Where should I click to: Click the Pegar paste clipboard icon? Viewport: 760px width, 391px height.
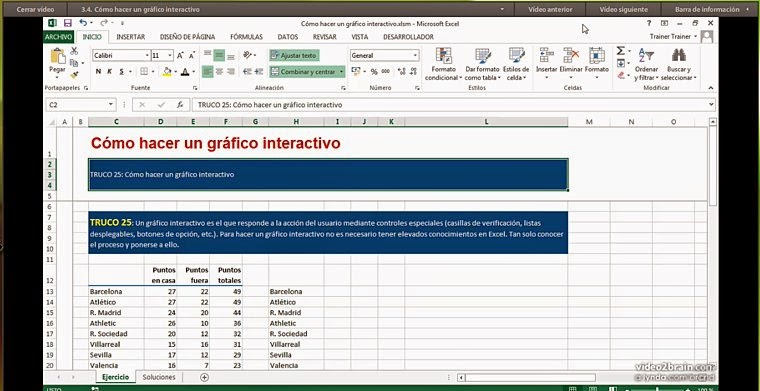tap(58, 56)
